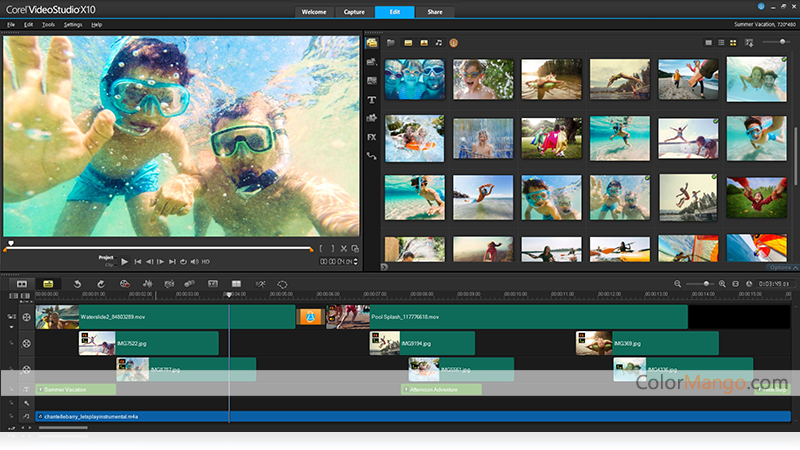
Task: Switch to Timeline view icon
Action: (48, 284)
